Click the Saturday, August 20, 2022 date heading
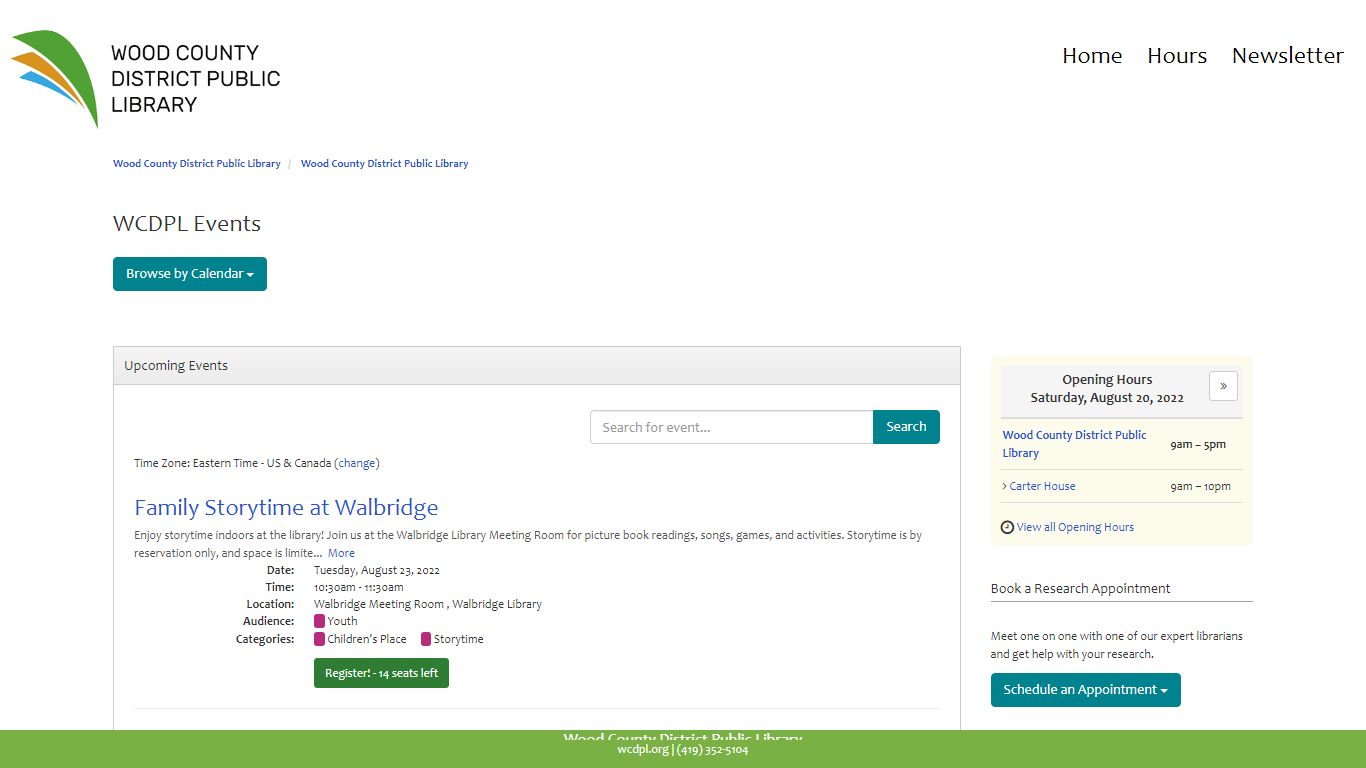The width and height of the screenshot is (1366, 768). (1107, 398)
